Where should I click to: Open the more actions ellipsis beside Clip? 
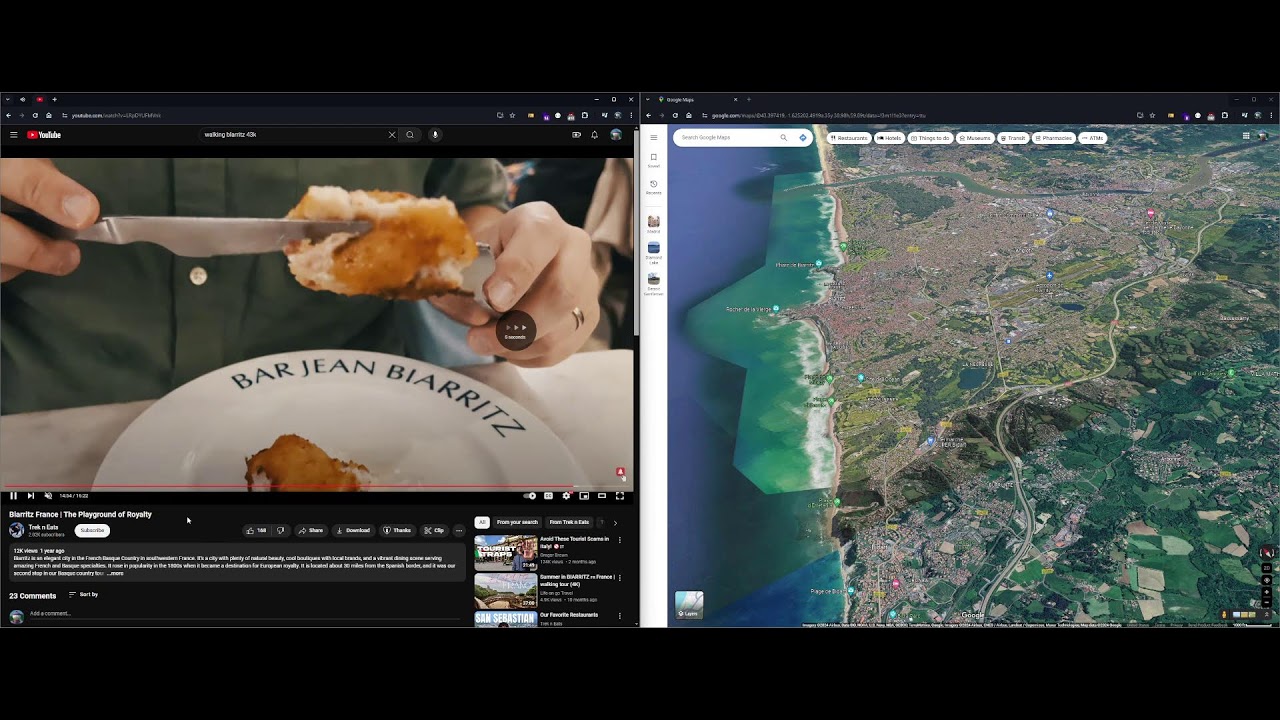click(x=459, y=531)
